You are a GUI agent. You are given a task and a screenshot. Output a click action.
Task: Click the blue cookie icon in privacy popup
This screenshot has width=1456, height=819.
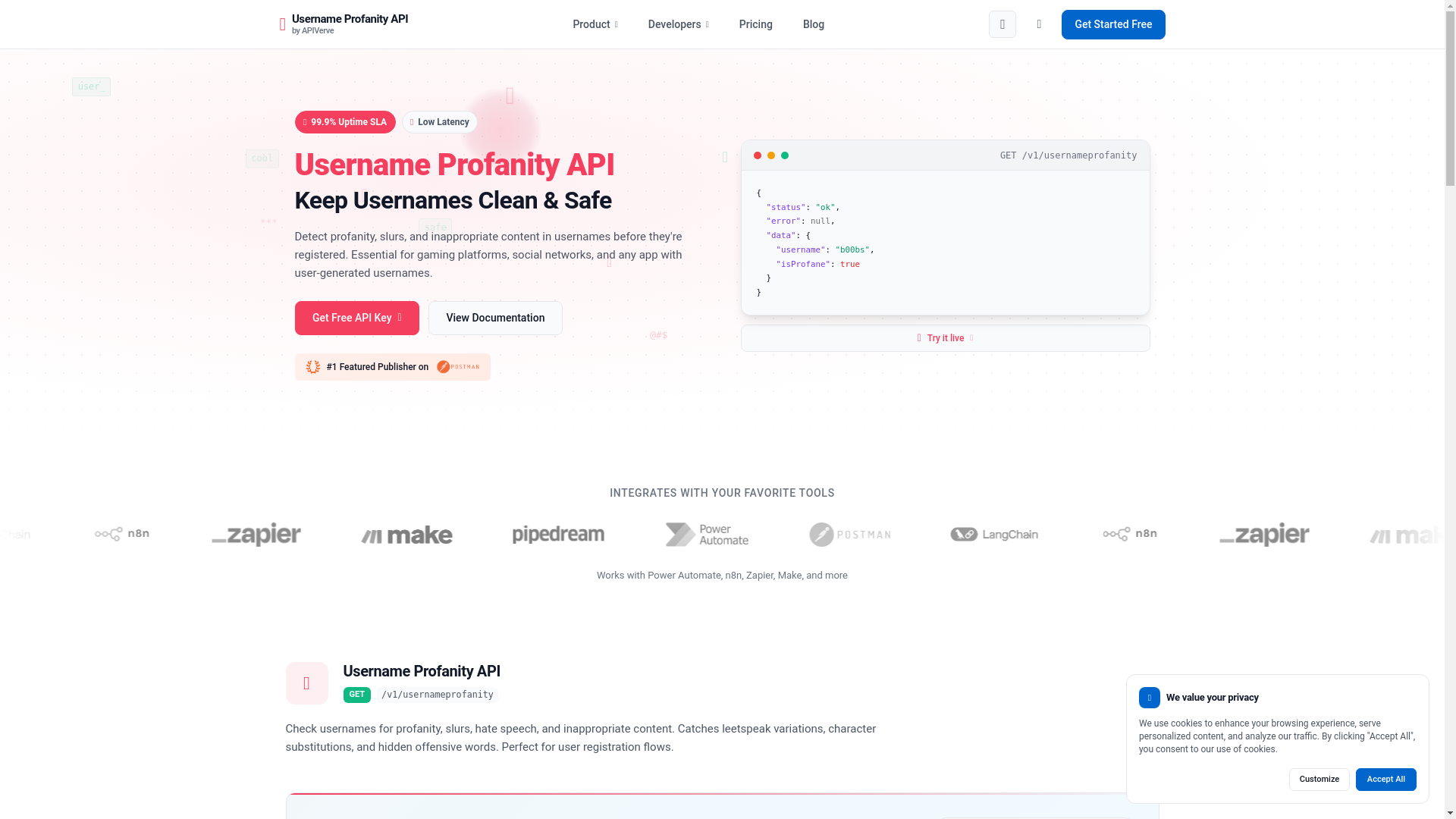pos(1149,698)
